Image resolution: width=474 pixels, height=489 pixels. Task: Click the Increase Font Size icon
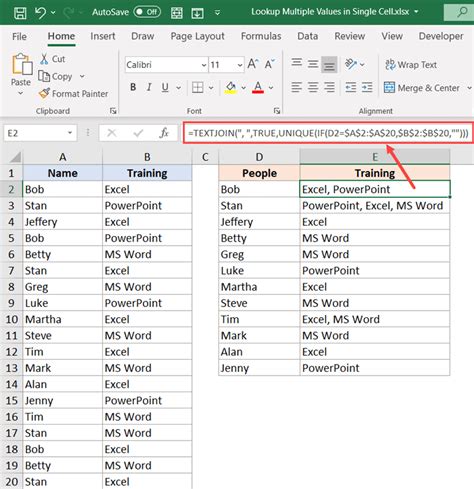pos(253,64)
